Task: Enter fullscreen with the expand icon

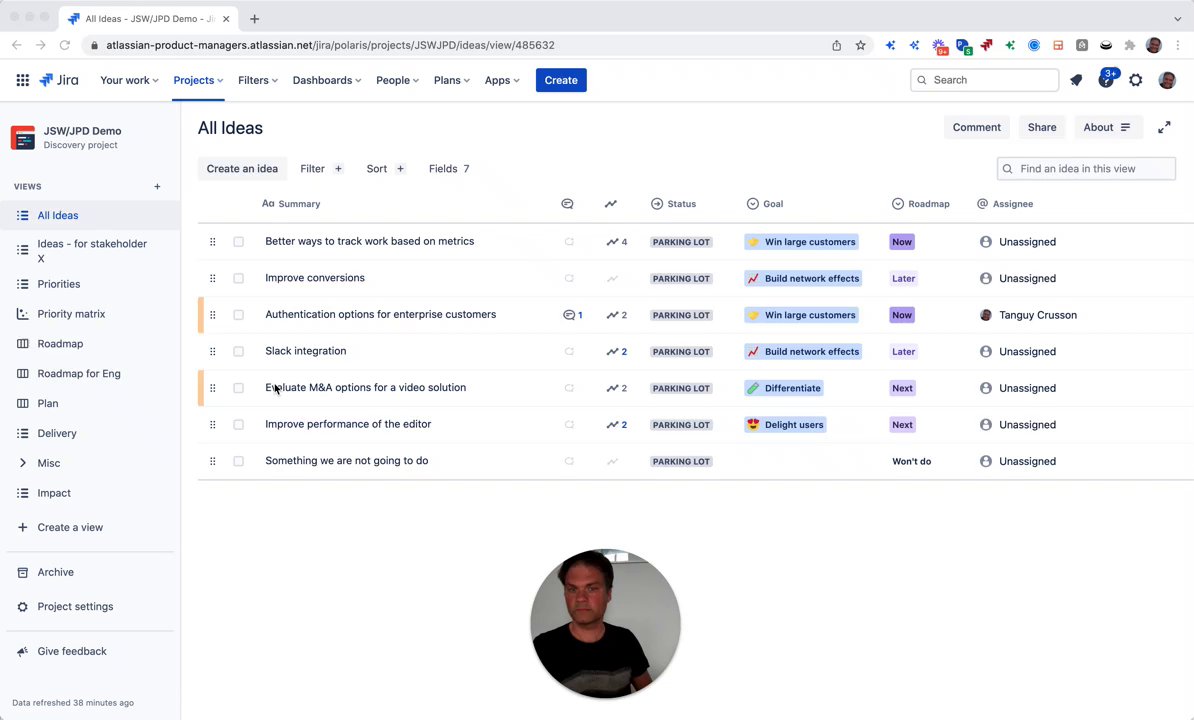Action: pos(1164,128)
